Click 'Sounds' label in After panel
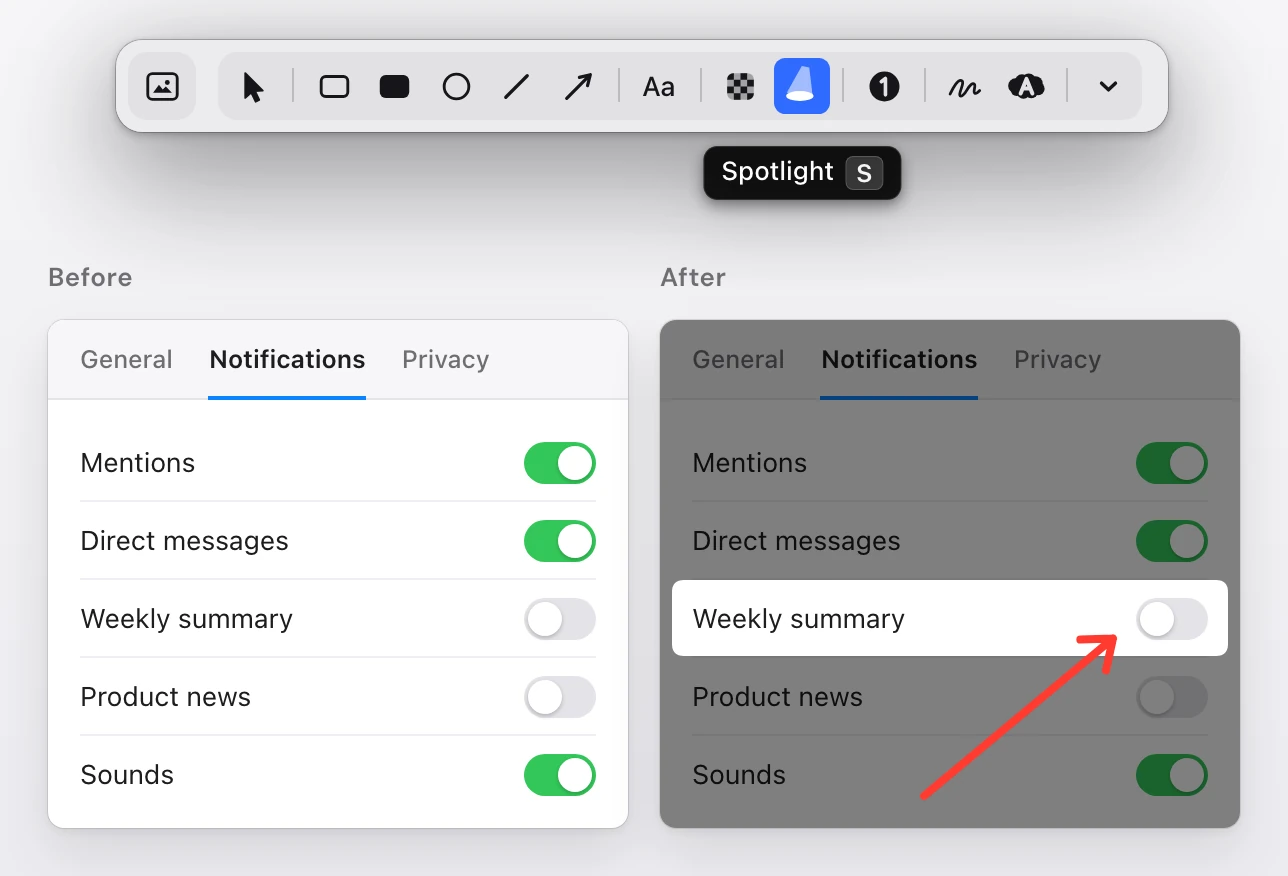The height and width of the screenshot is (876, 1288). tap(739, 775)
